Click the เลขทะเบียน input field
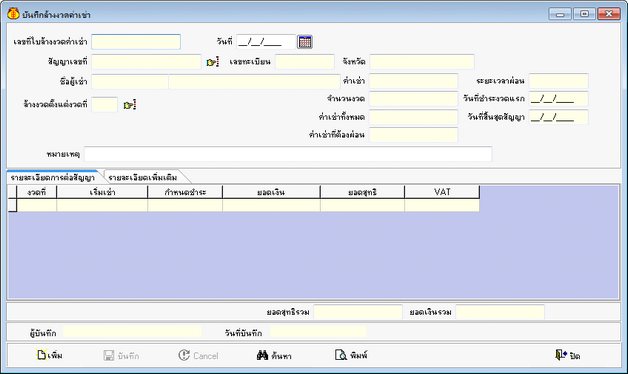This screenshot has height=374, width=628. pyautogui.click(x=305, y=62)
